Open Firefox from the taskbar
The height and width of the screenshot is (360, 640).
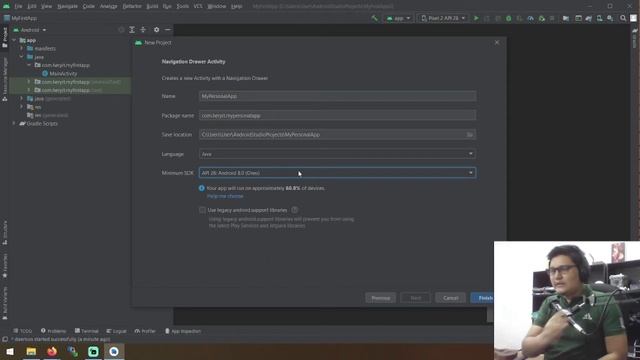52,351
